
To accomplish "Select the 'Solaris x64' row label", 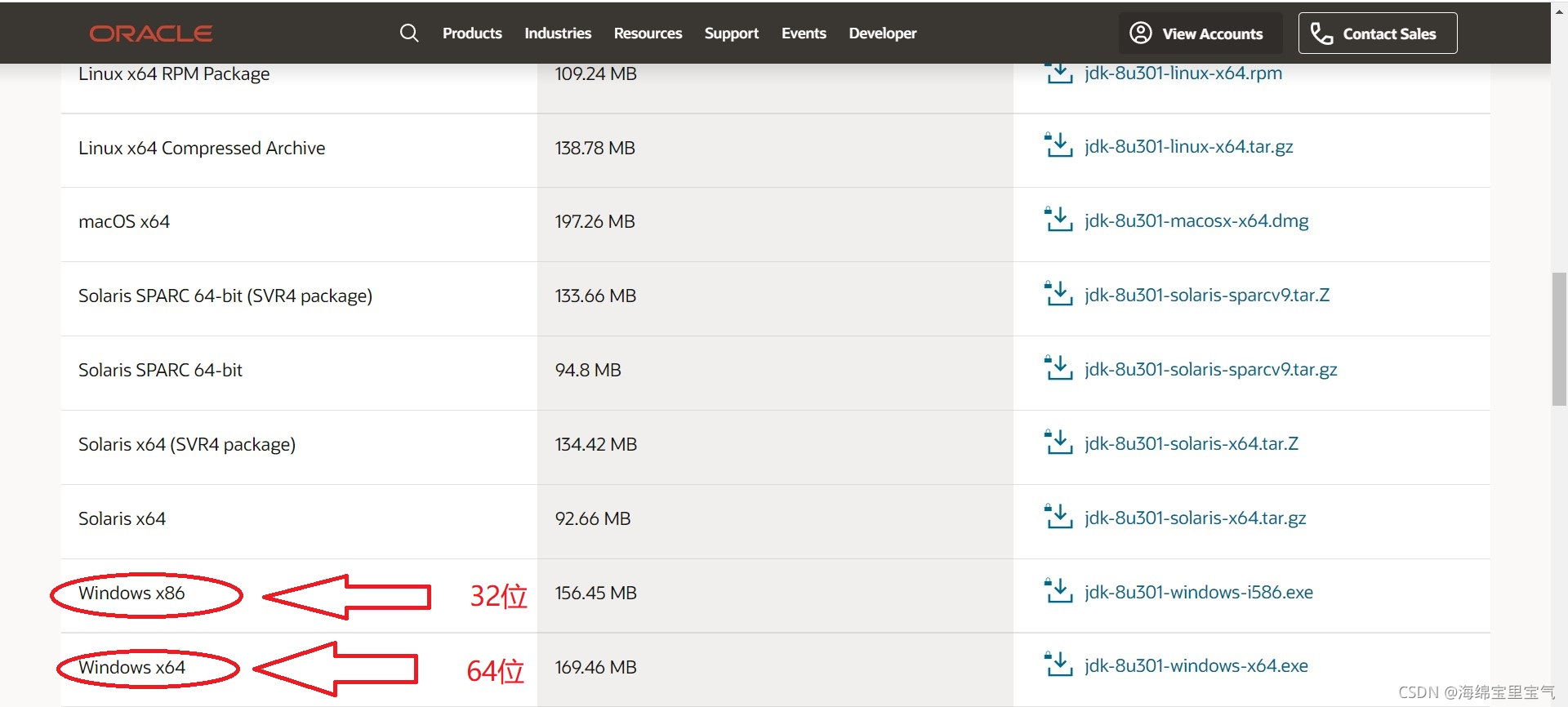I will click(122, 518).
